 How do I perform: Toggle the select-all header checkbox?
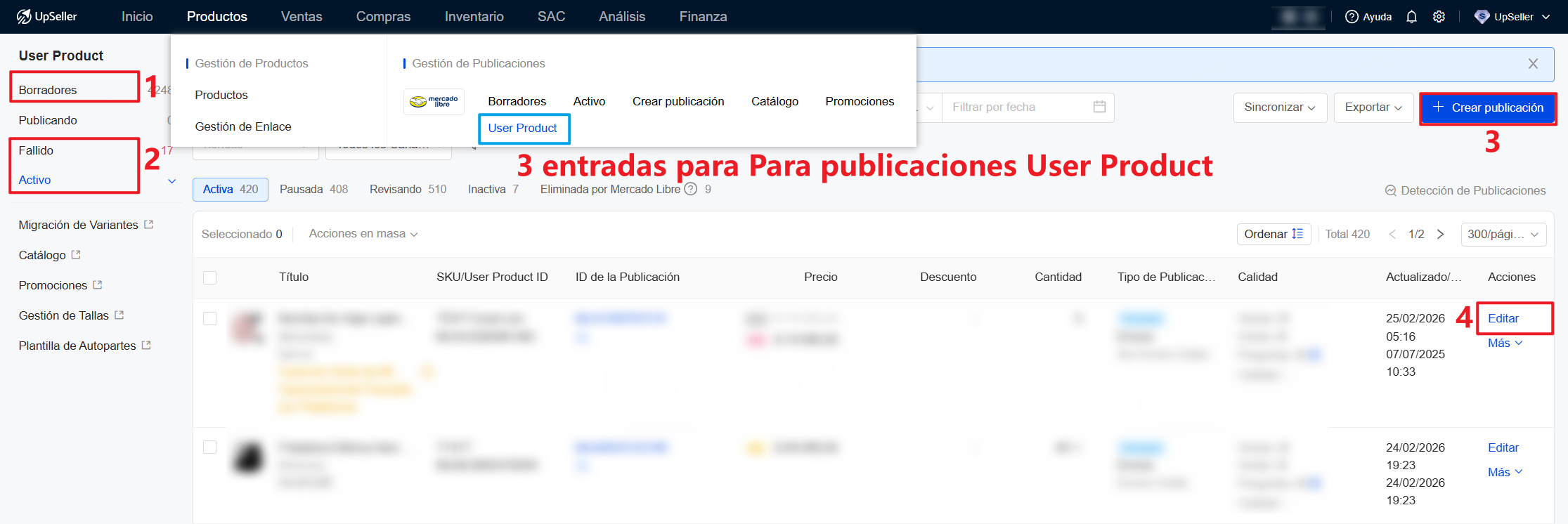[x=209, y=277]
